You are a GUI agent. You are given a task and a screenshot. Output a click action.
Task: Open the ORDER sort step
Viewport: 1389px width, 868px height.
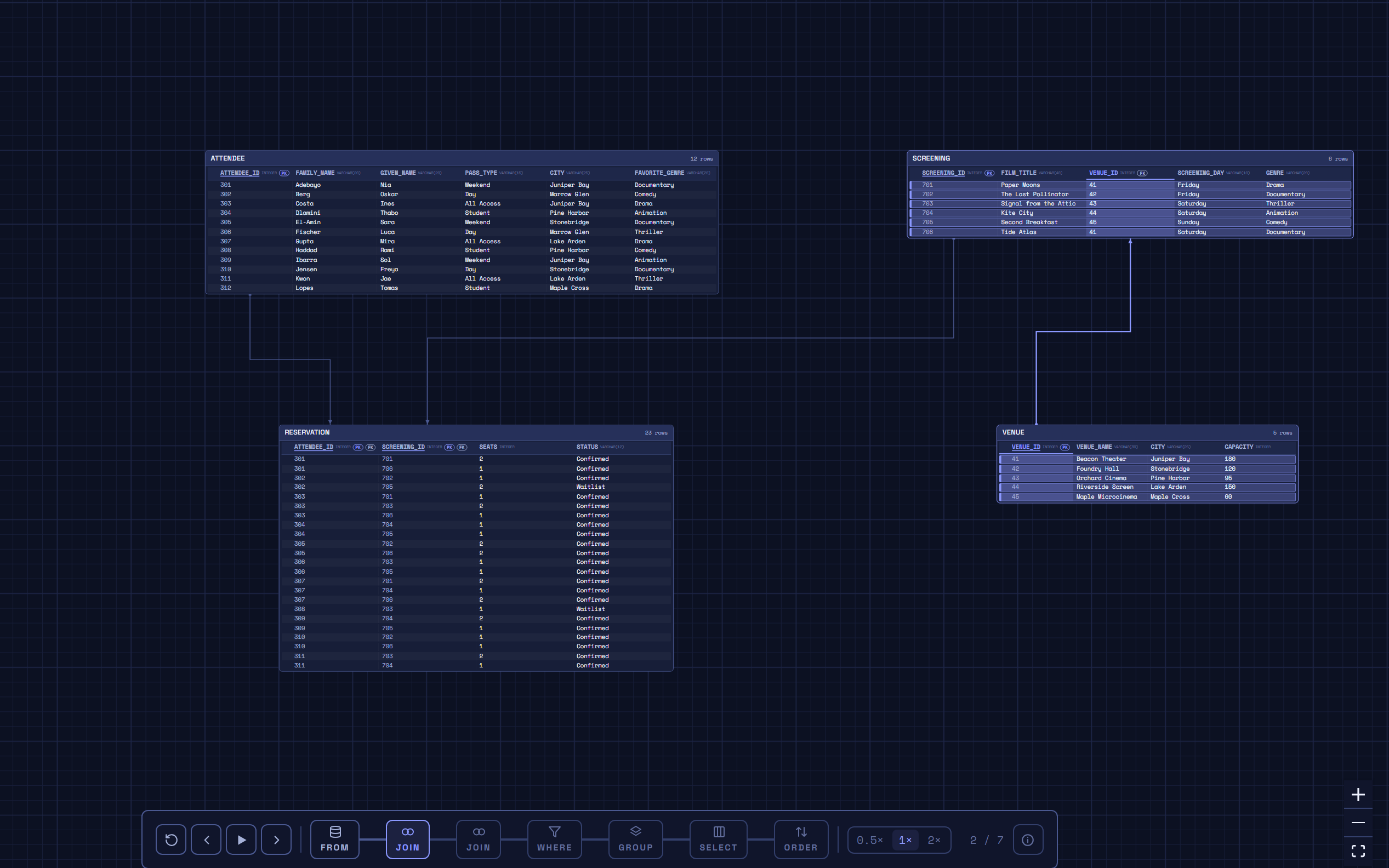pyautogui.click(x=801, y=840)
